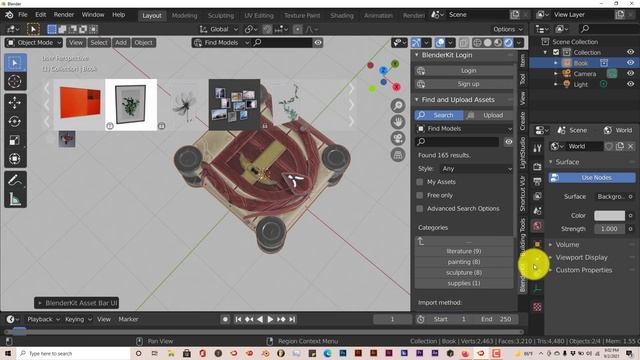Enable the My Assets checkbox
This screenshot has height=360, width=640.
point(420,182)
